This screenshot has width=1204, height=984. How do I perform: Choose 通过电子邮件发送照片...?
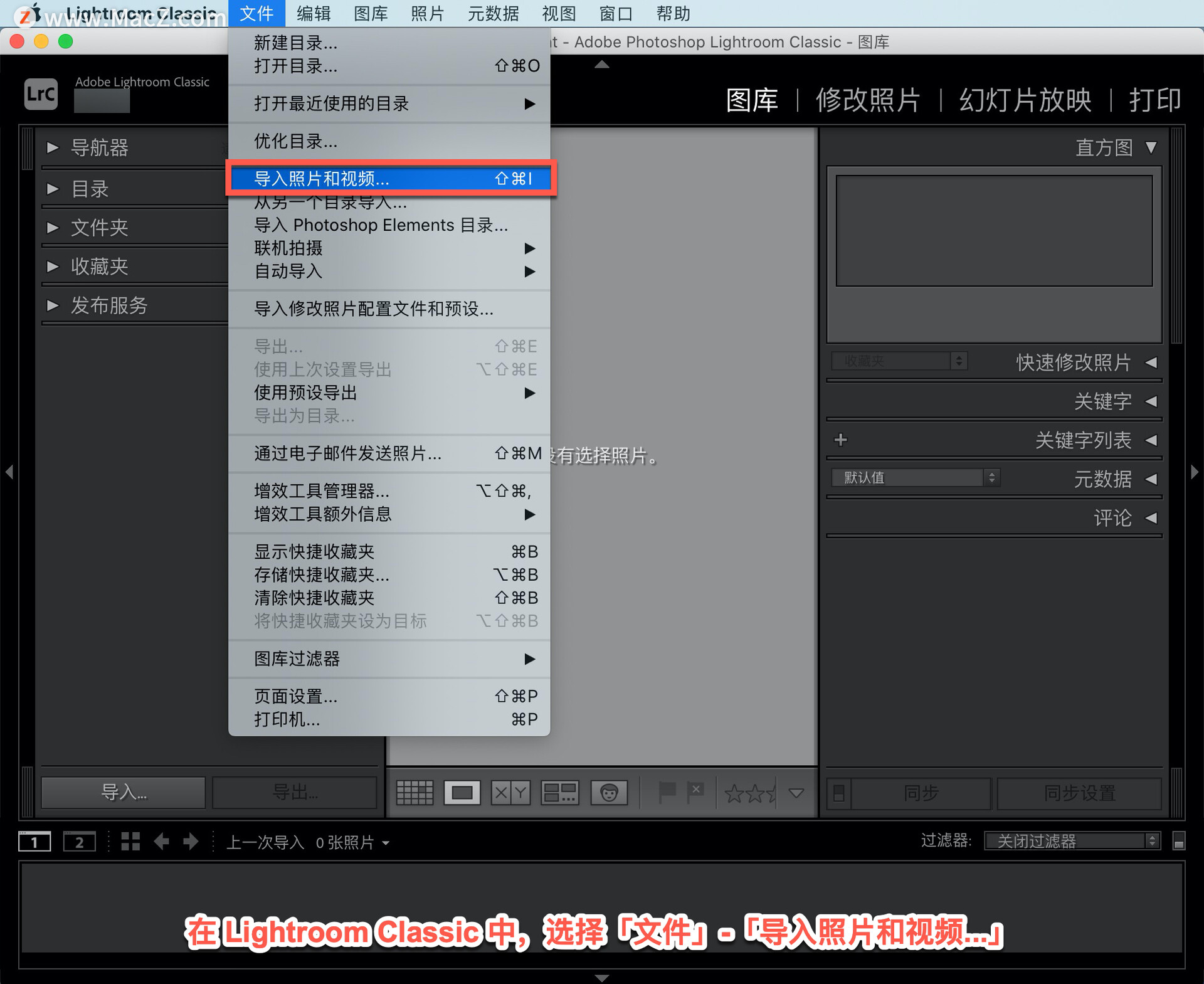(x=389, y=453)
